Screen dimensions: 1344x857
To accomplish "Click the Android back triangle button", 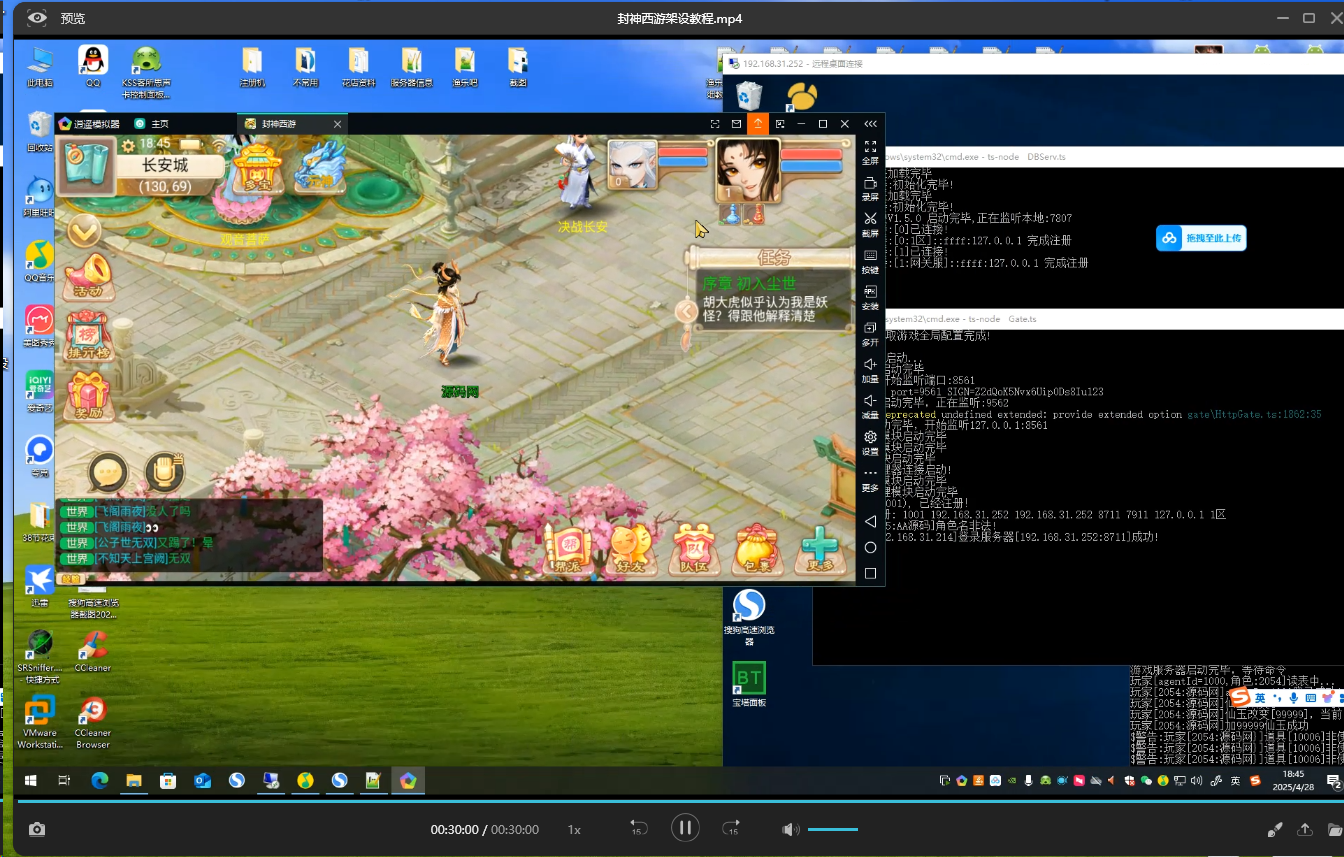I will point(870,522).
